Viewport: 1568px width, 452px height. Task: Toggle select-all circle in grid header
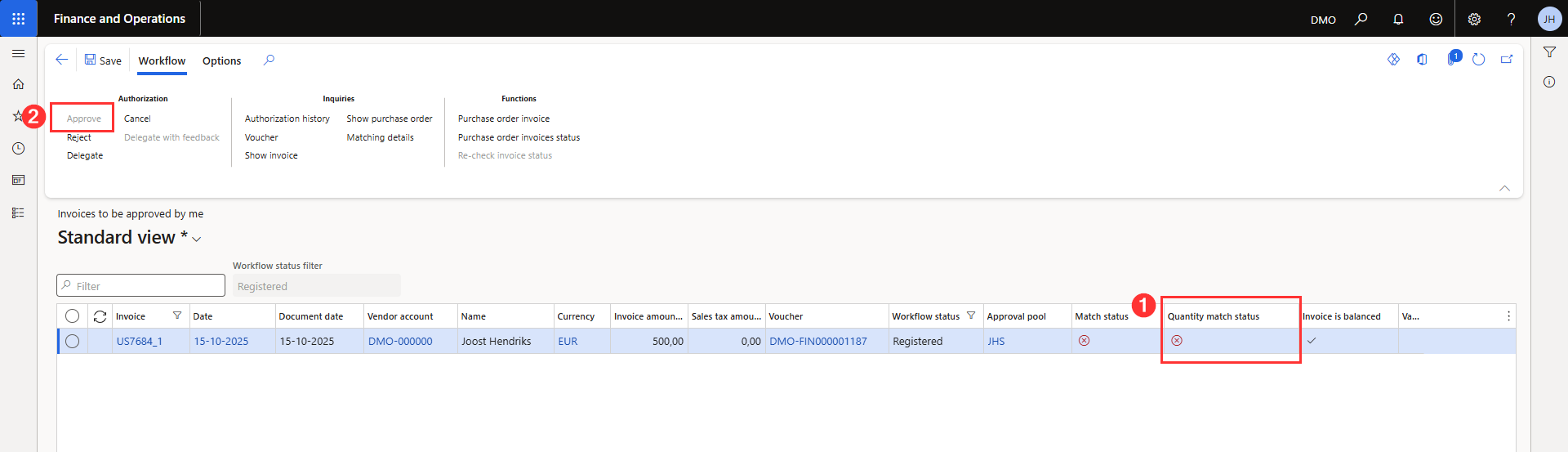click(73, 316)
